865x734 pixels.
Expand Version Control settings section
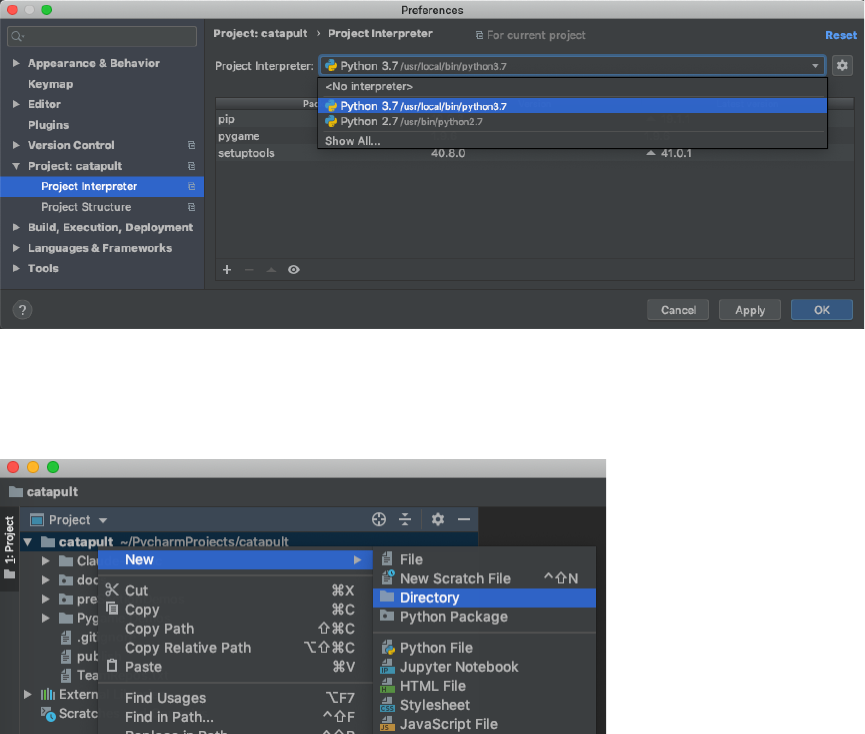tap(16, 145)
